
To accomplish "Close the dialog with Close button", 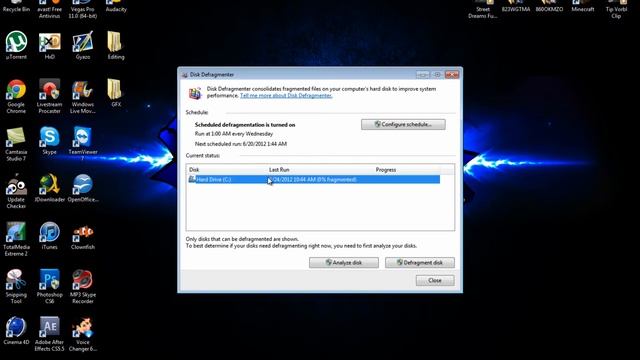I will point(435,280).
